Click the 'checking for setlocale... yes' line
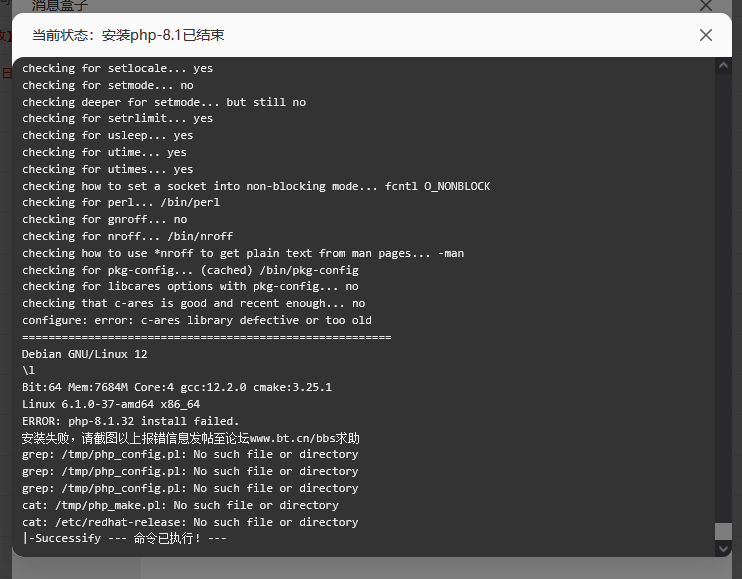This screenshot has width=742, height=579. [x=117, y=68]
